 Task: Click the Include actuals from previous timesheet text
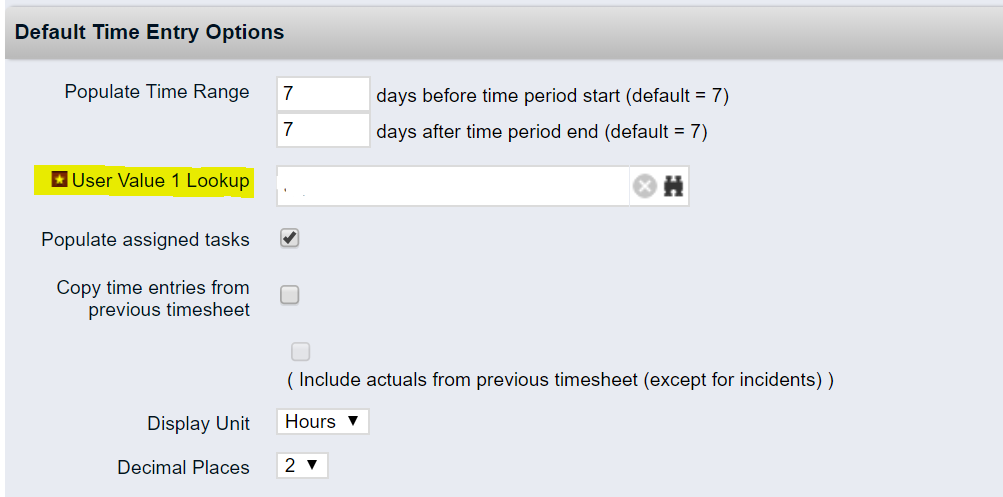560,380
